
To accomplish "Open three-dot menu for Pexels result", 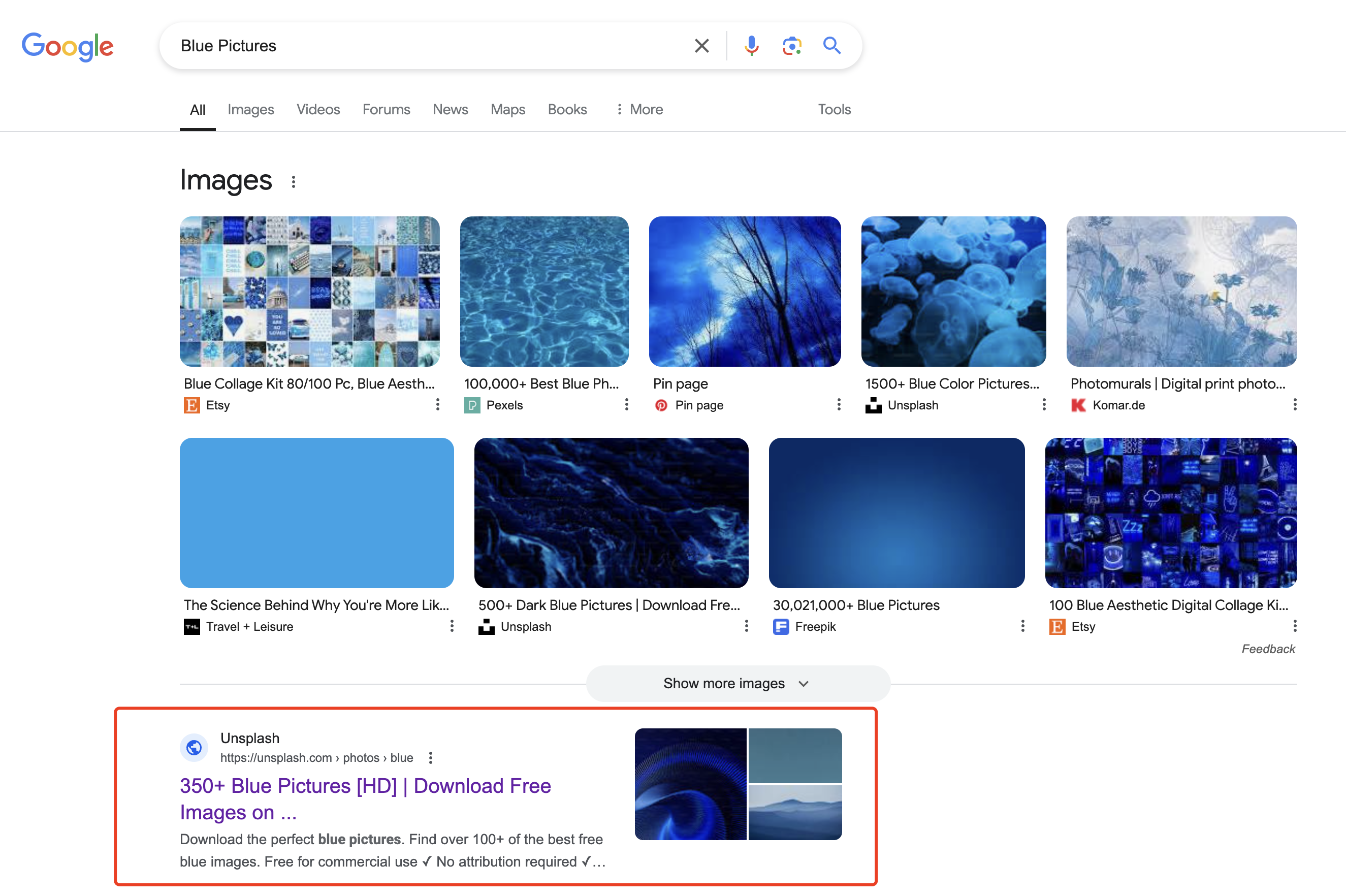I will (627, 404).
